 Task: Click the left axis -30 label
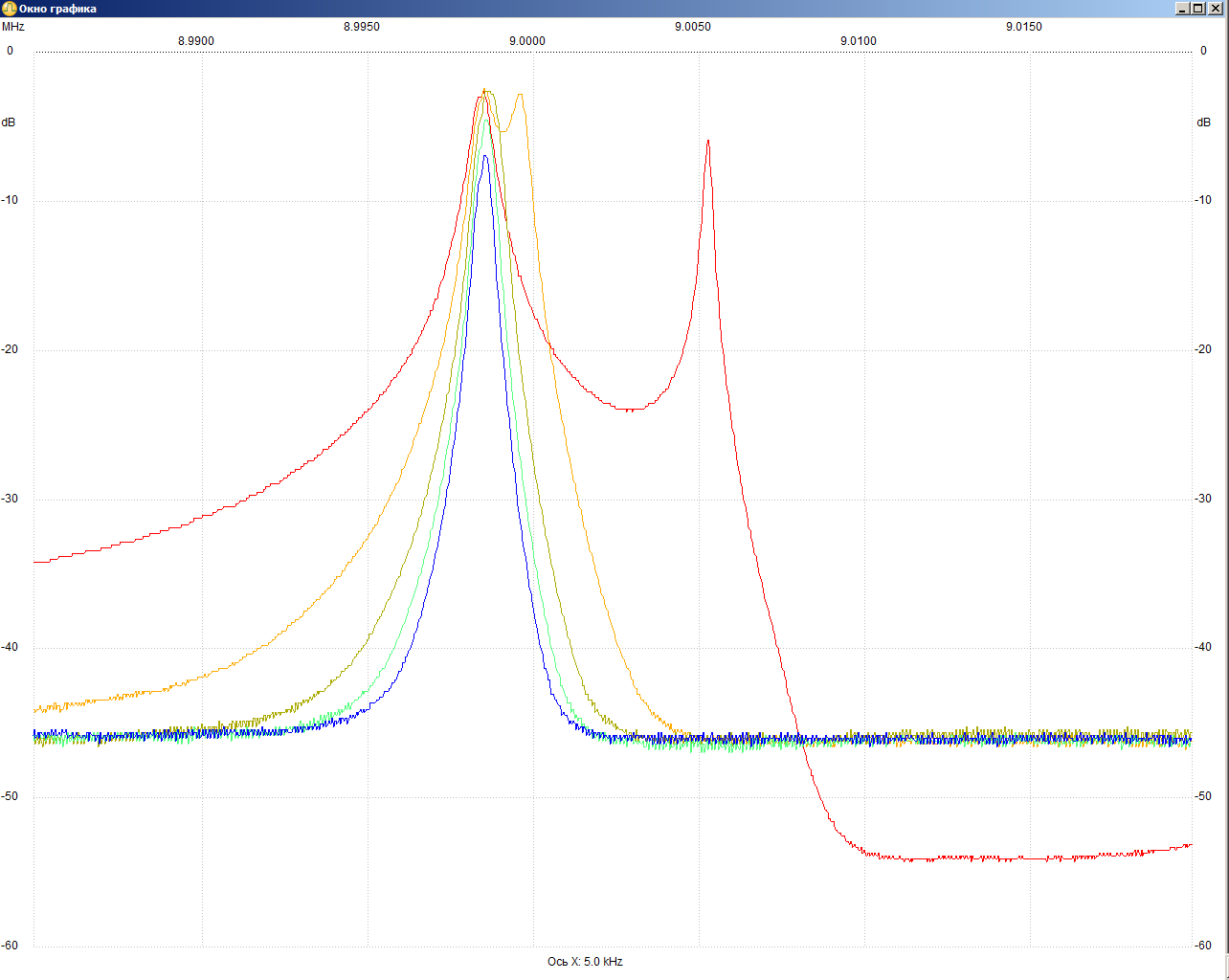tap(10, 499)
